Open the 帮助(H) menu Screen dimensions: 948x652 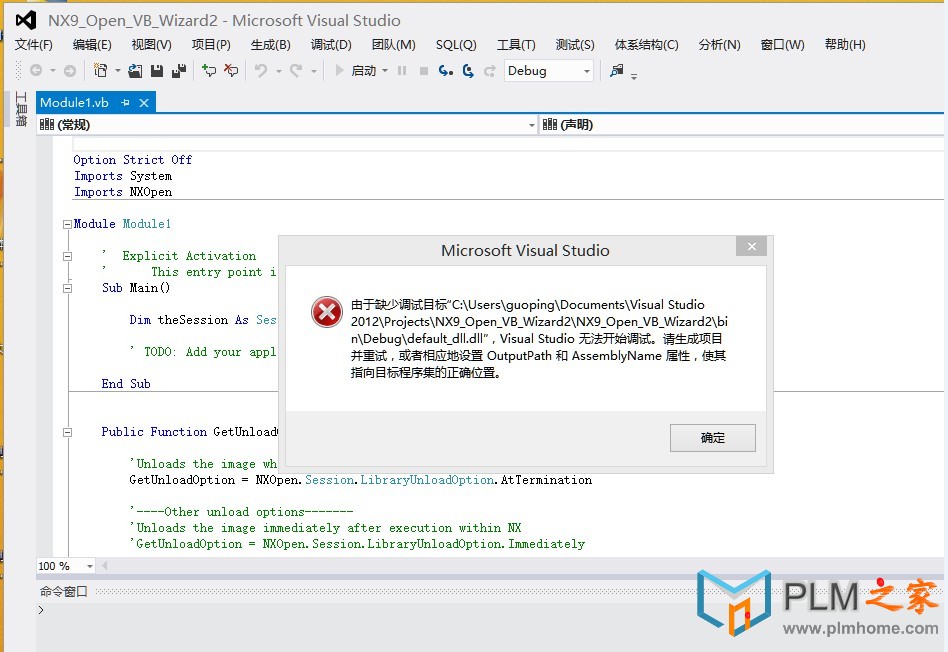point(845,45)
